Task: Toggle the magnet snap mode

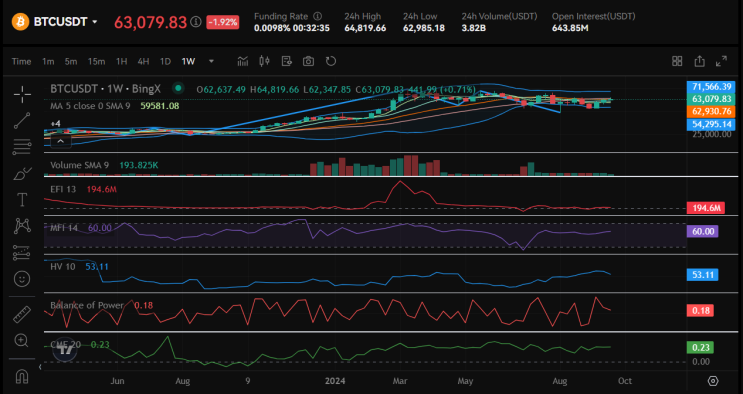Action: [x=22, y=377]
